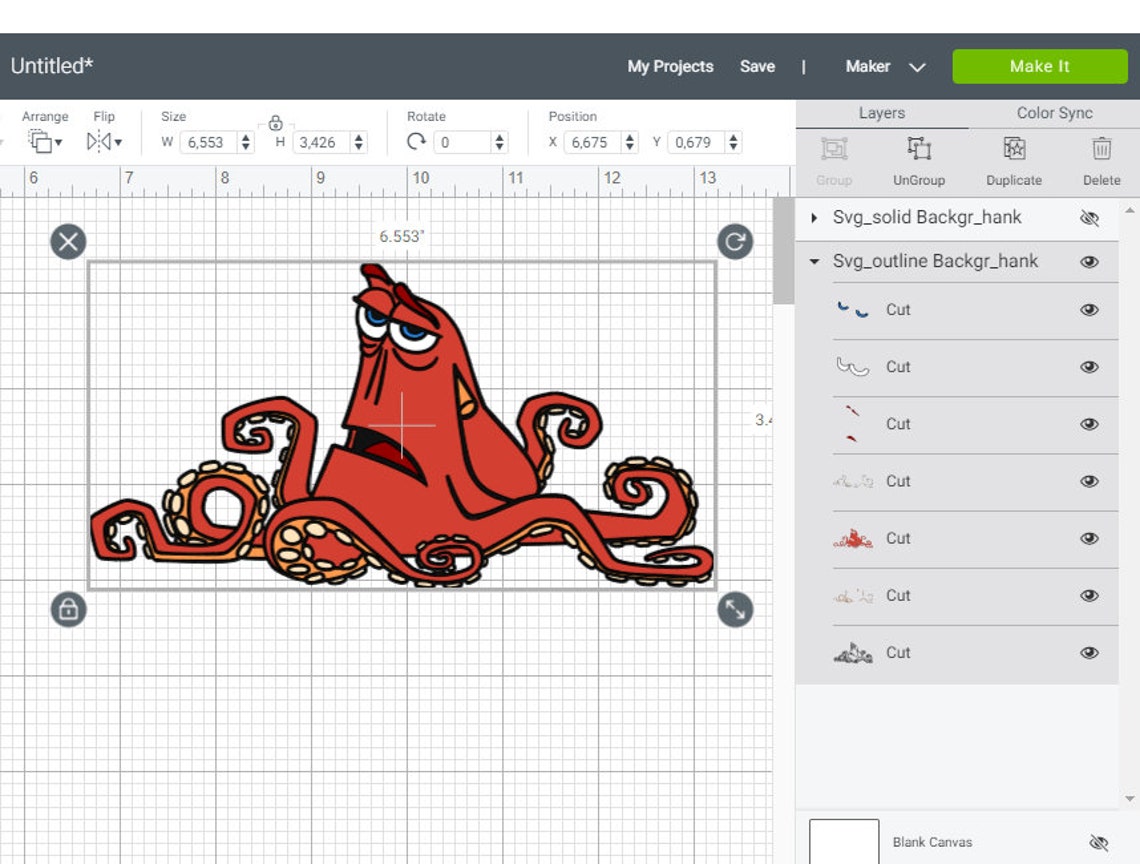Screen dimensions: 1140x864
Task: Switch to the Layers tab
Action: coord(881,113)
